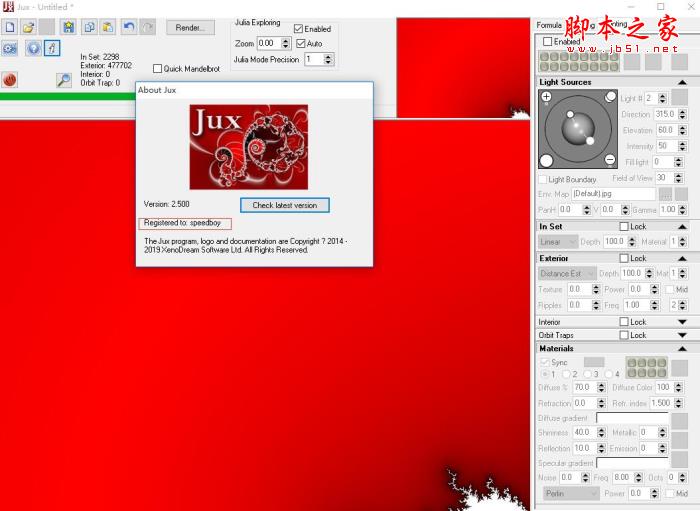
Task: Check the Exterior Lock checkbox
Action: [624, 258]
